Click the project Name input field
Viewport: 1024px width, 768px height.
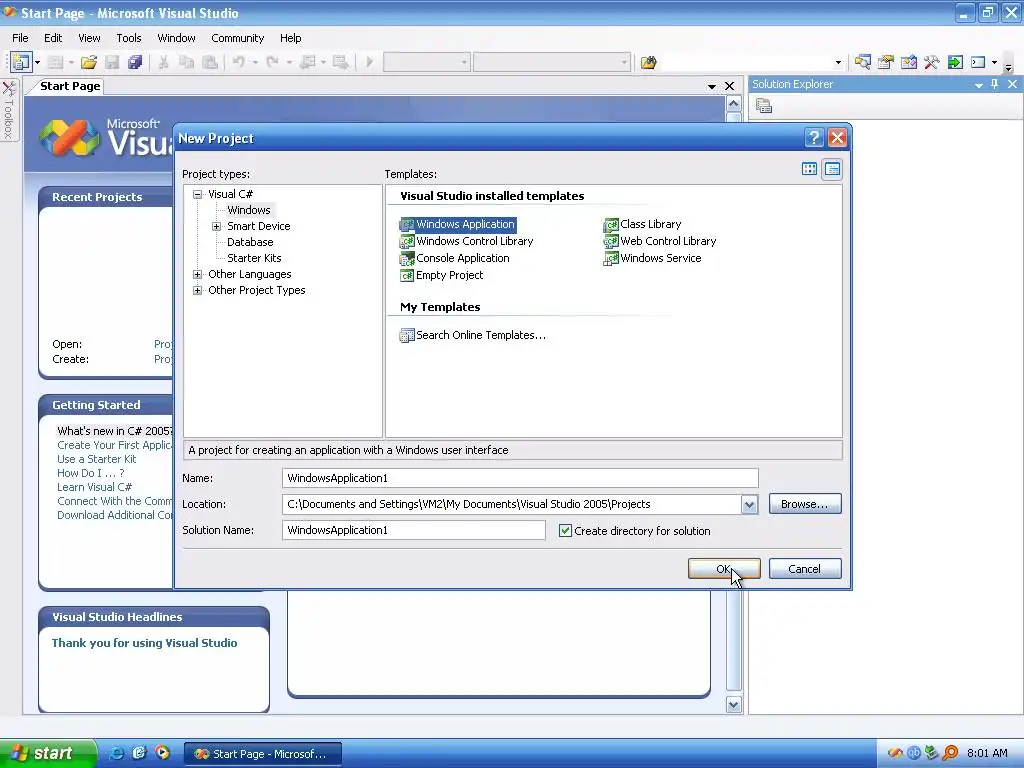click(x=520, y=478)
